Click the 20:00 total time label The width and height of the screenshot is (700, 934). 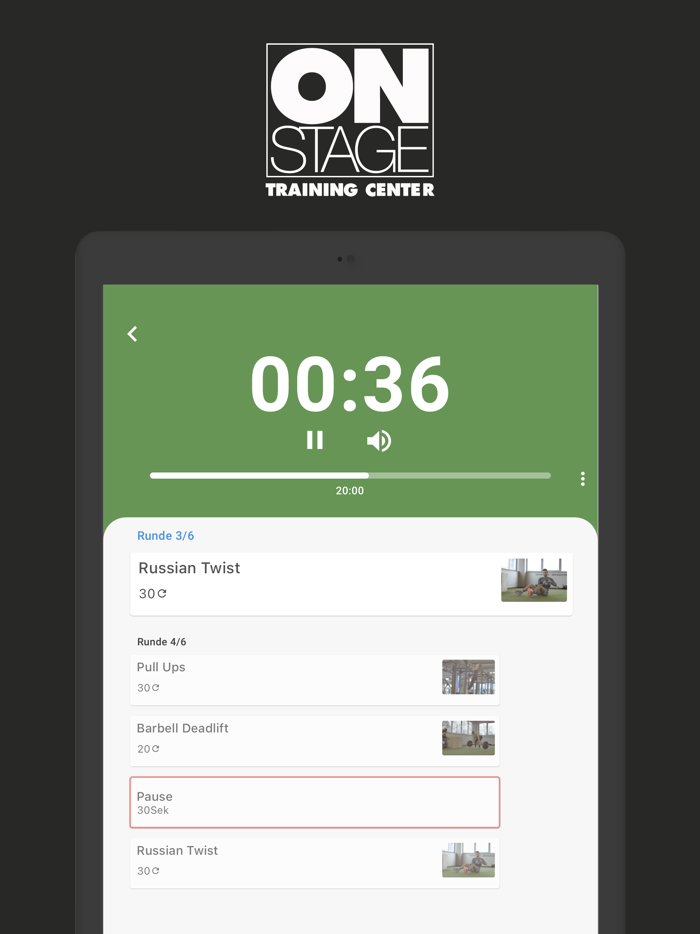point(350,491)
